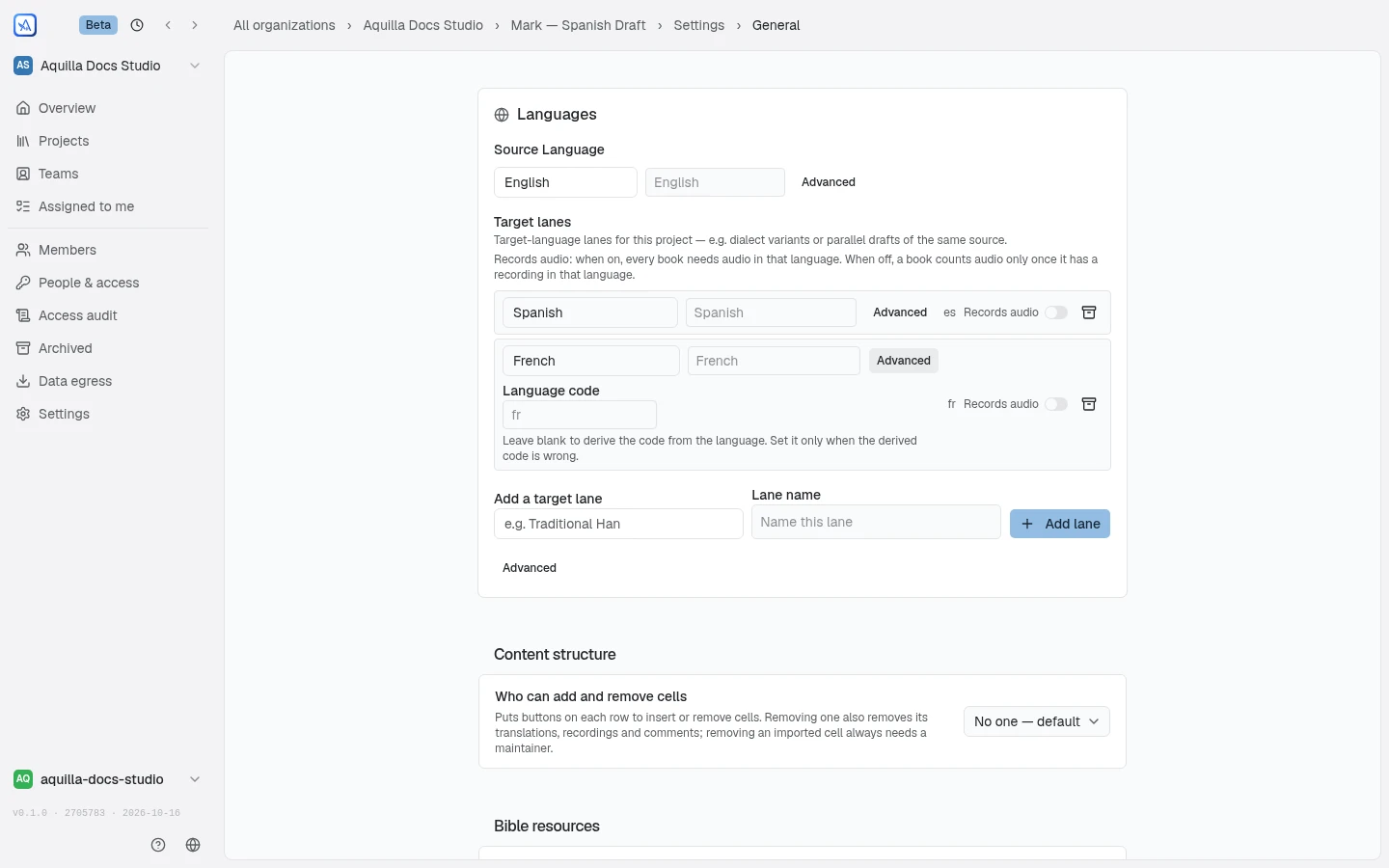Open the history clock icon

[137, 25]
